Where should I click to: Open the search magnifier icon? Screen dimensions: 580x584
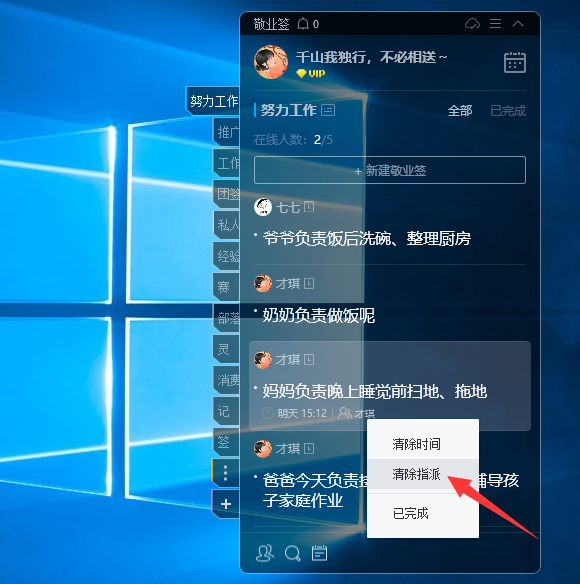click(292, 553)
